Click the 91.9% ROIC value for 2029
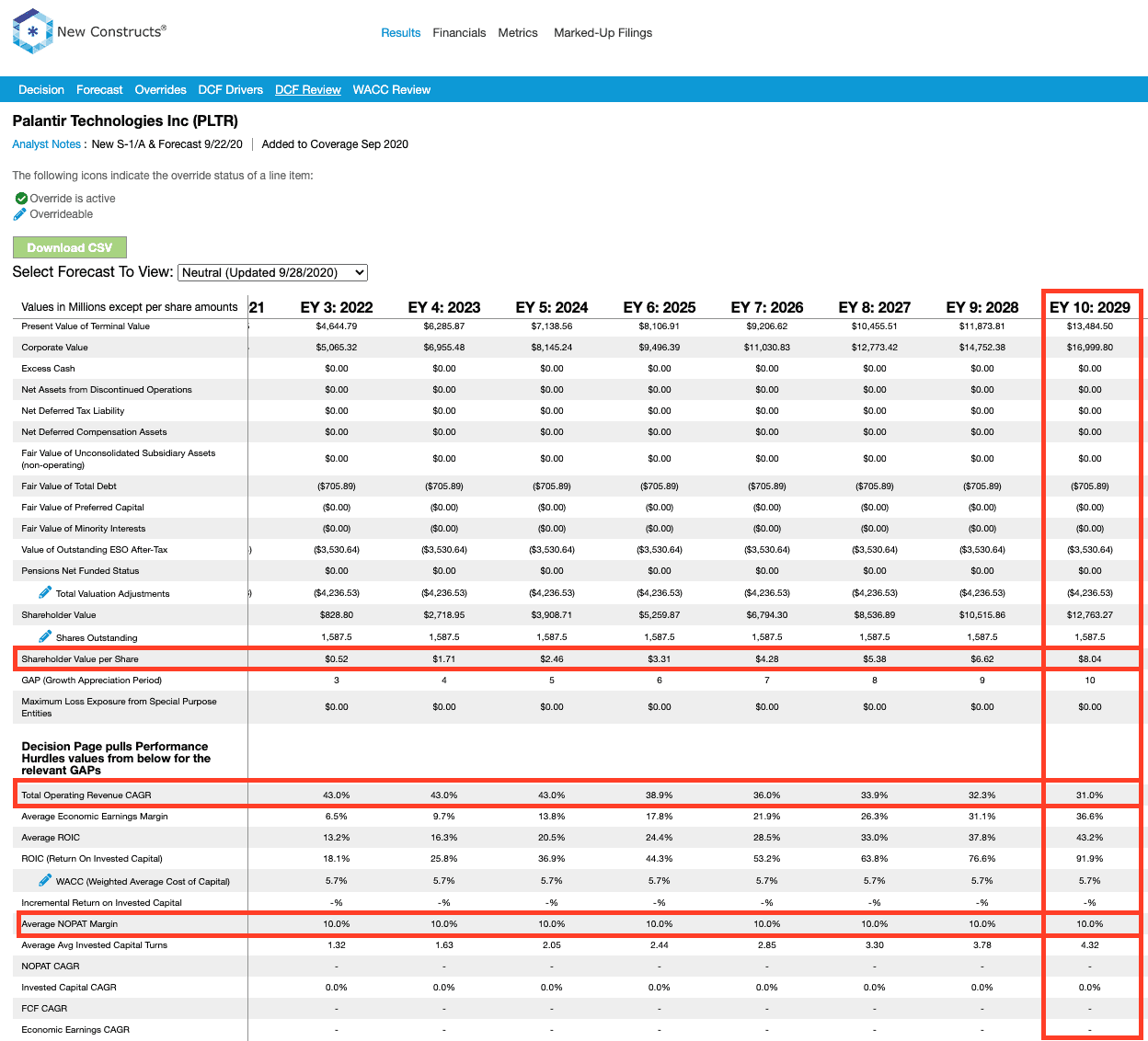The height and width of the screenshot is (1041, 1148). click(1090, 859)
